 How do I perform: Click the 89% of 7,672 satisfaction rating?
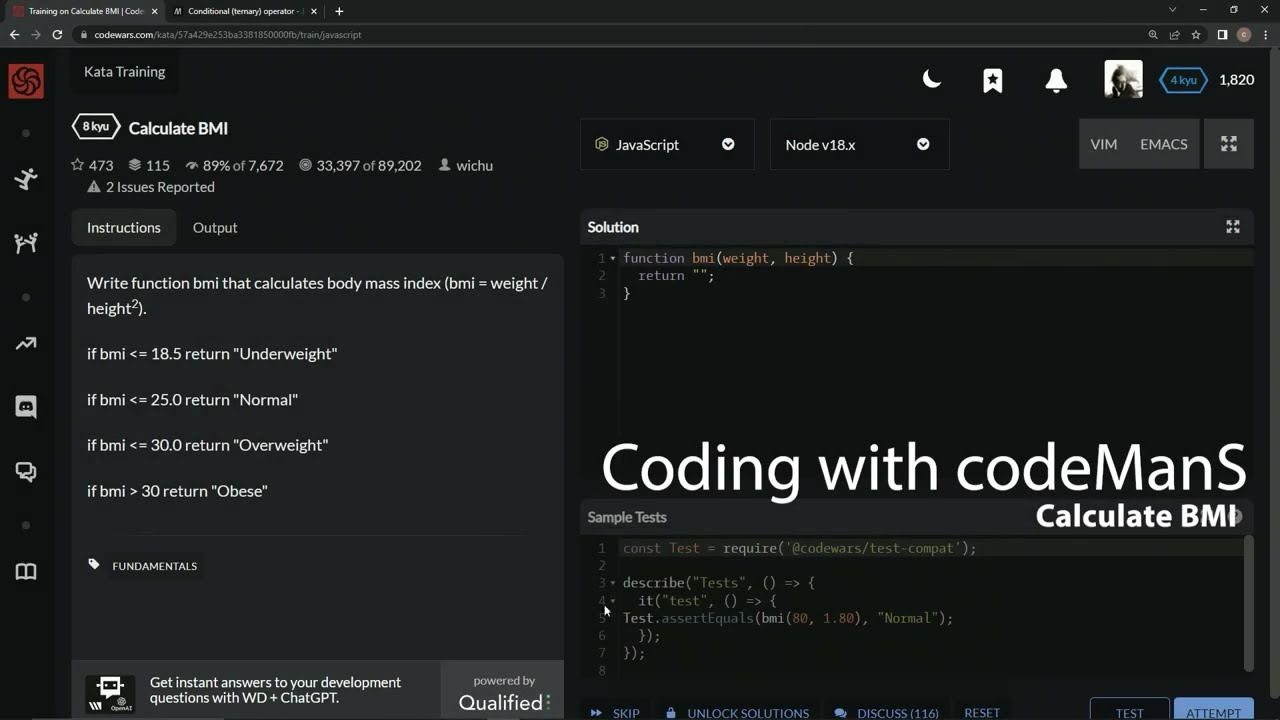point(234,165)
